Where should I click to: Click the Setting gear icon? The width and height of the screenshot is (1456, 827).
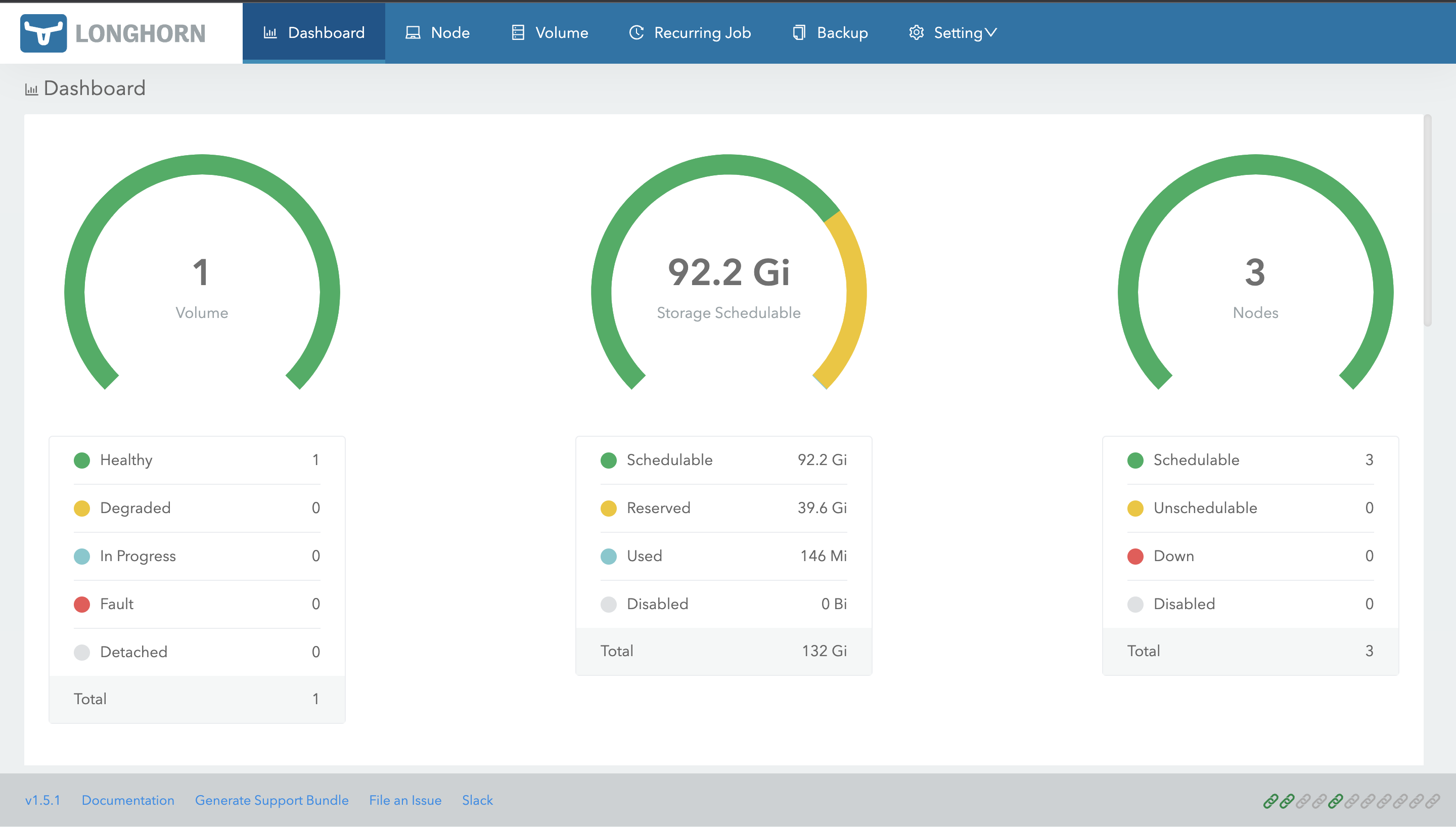916,33
